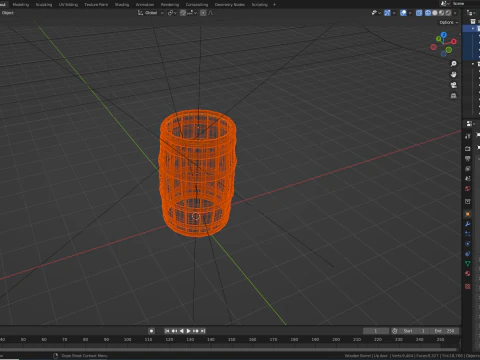
Task: Switch to the Sculpting workspace tab
Action: (x=44, y=4)
